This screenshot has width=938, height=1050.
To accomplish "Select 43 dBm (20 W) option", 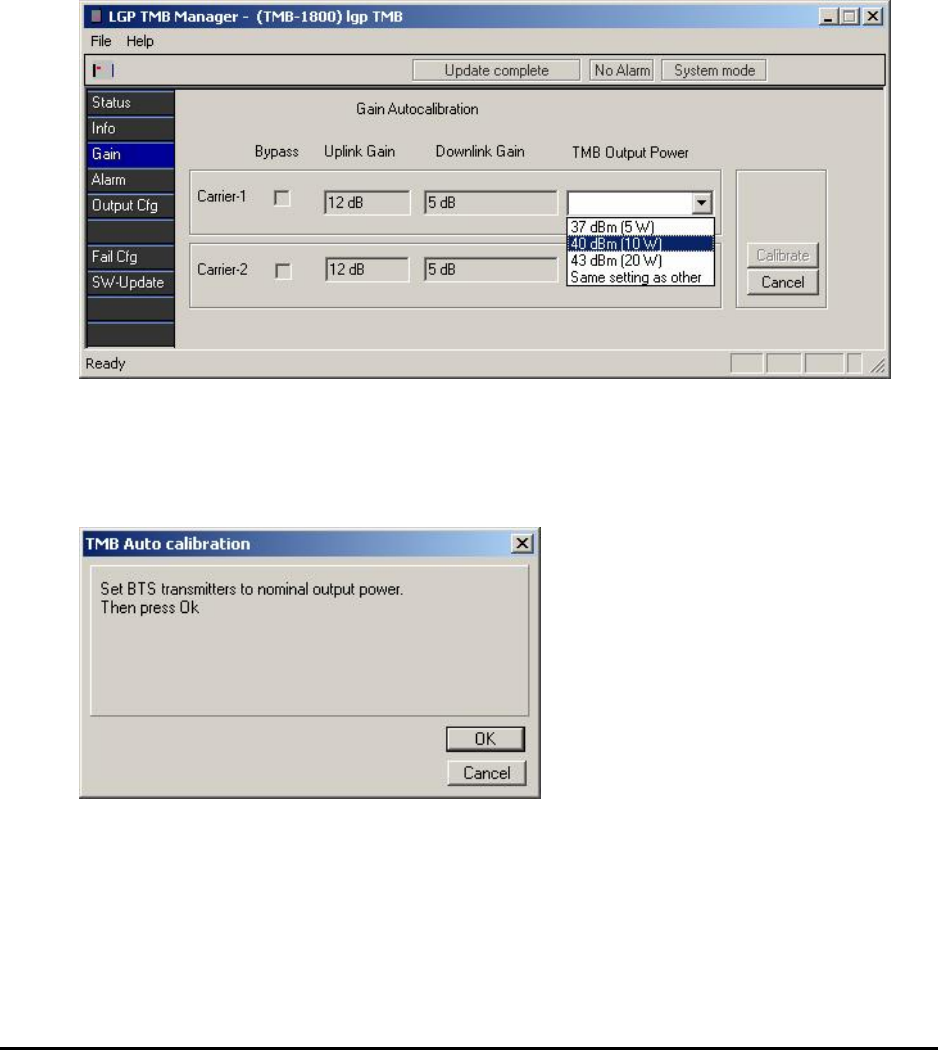I will (640, 260).
